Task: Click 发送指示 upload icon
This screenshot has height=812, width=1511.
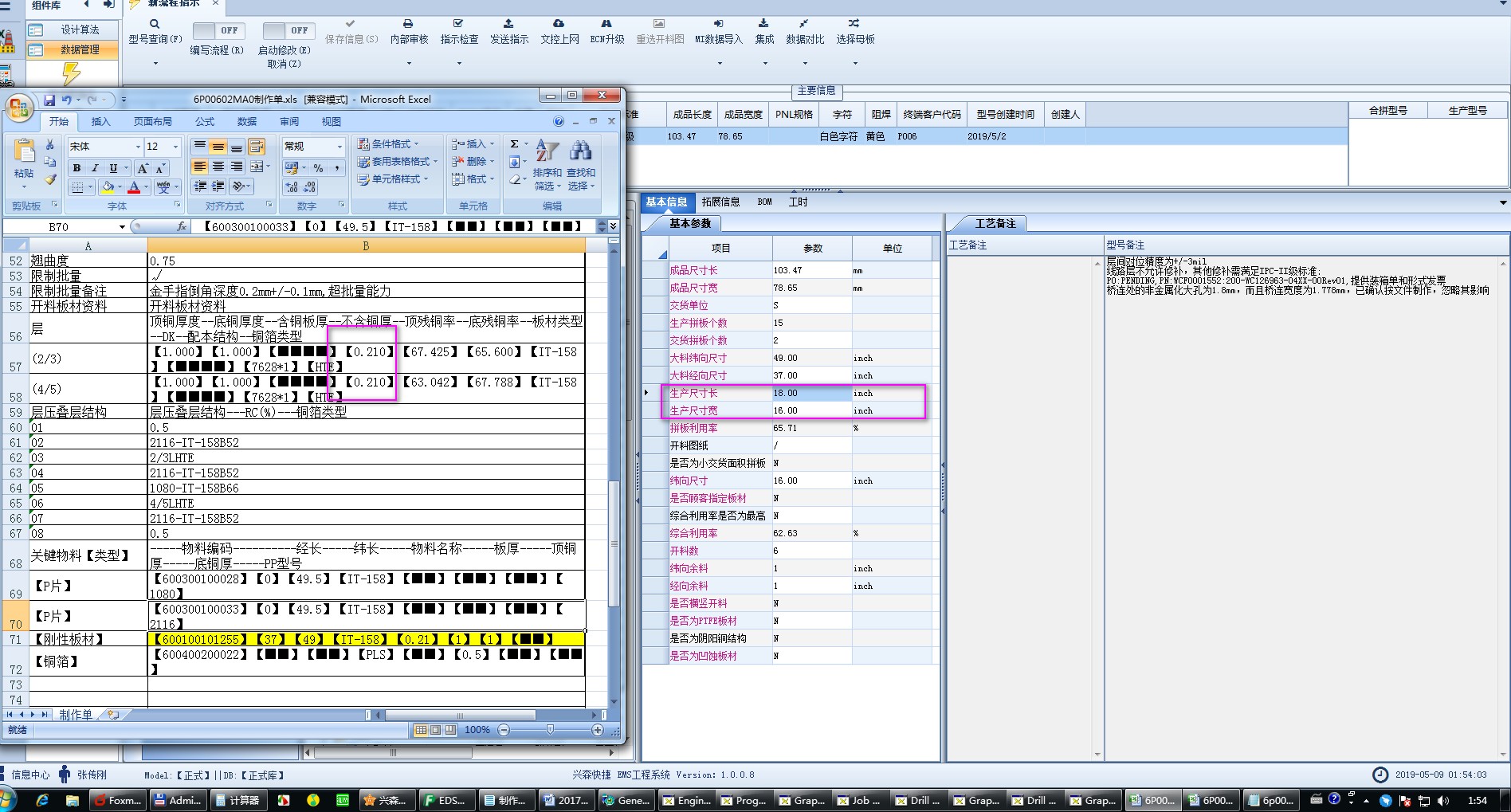Action: [x=508, y=24]
